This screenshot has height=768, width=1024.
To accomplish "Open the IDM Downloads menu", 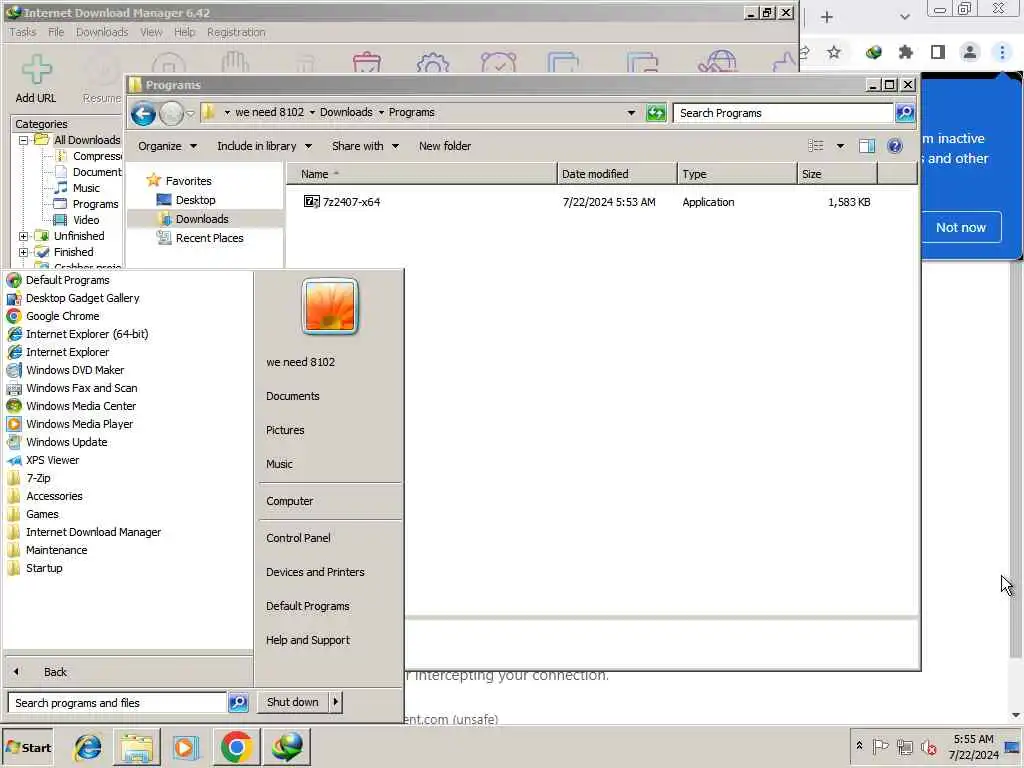I will click(x=102, y=32).
